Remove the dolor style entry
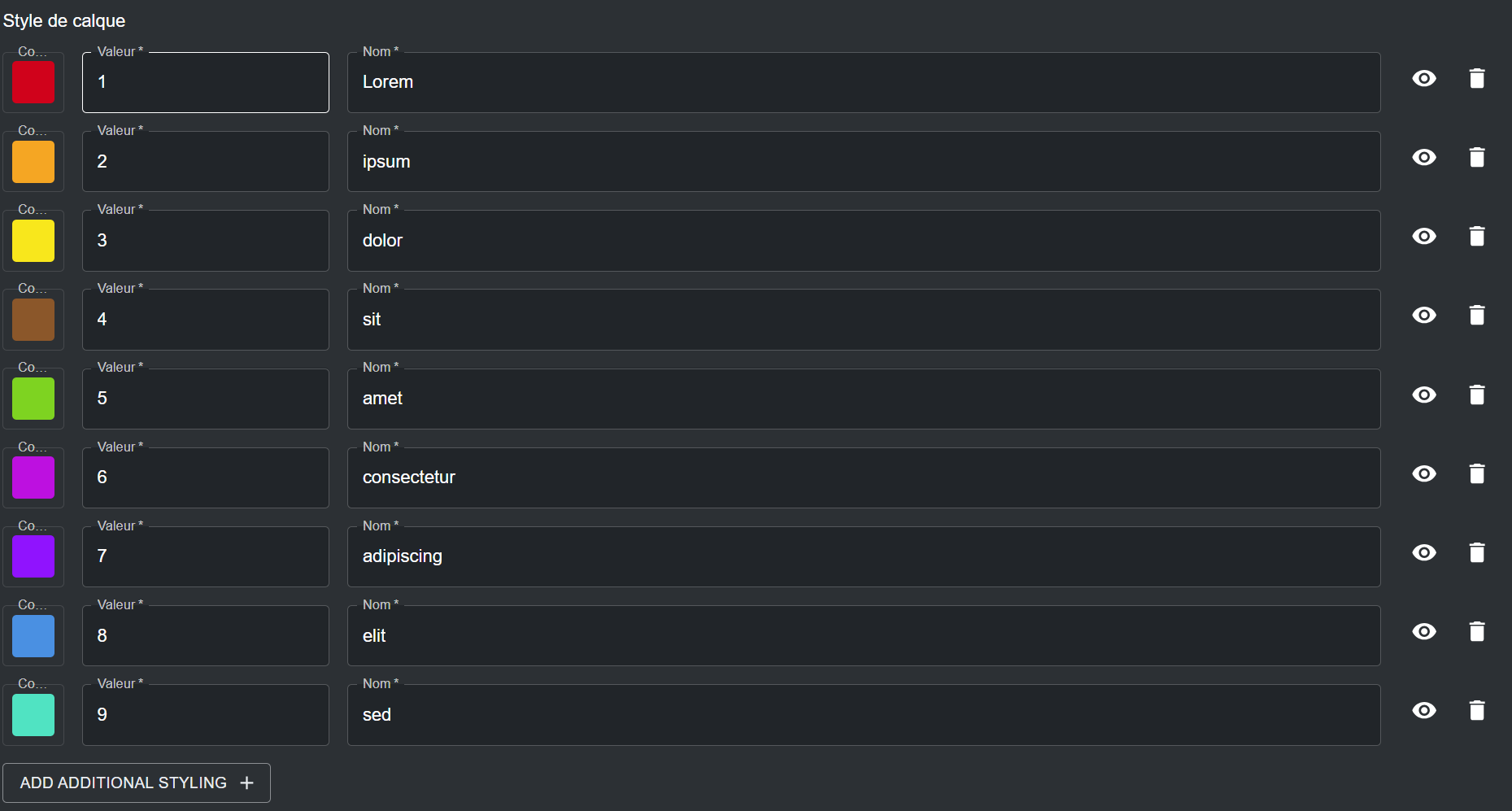This screenshot has width=1512, height=811. (x=1477, y=237)
